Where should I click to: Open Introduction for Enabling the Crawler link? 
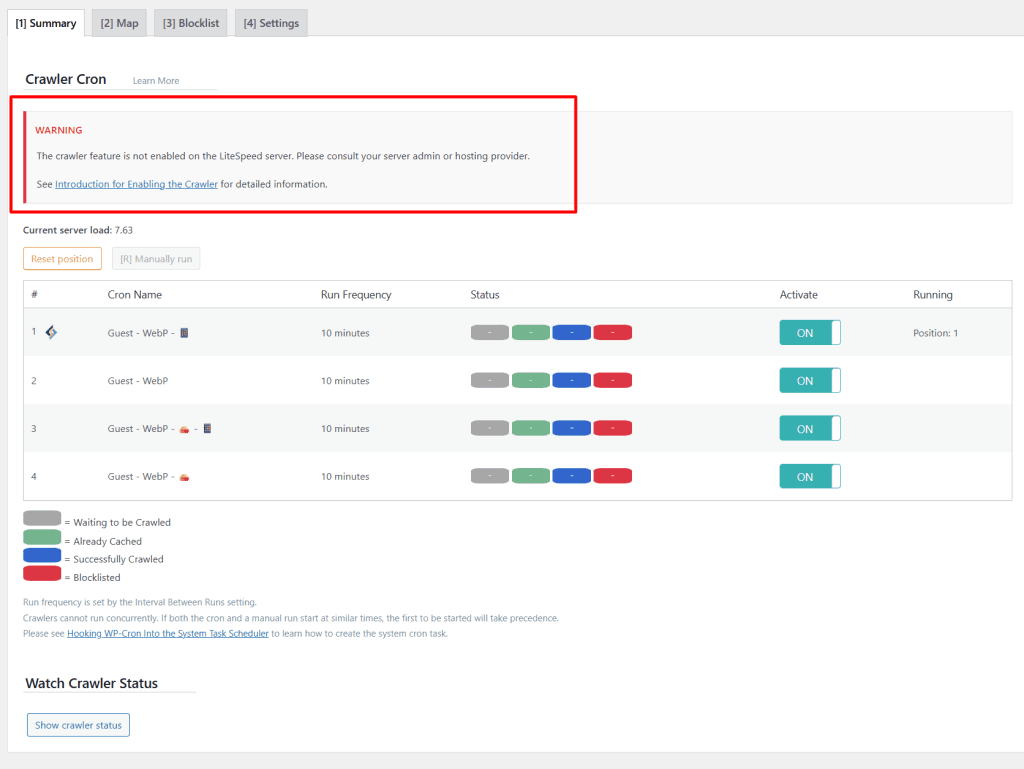pos(136,184)
